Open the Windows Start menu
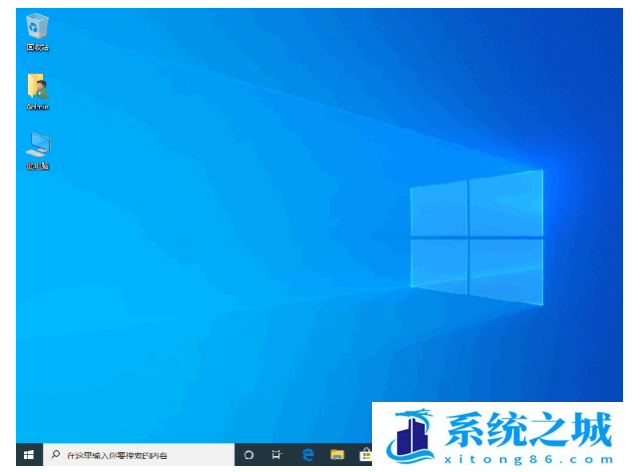 (x=29, y=455)
